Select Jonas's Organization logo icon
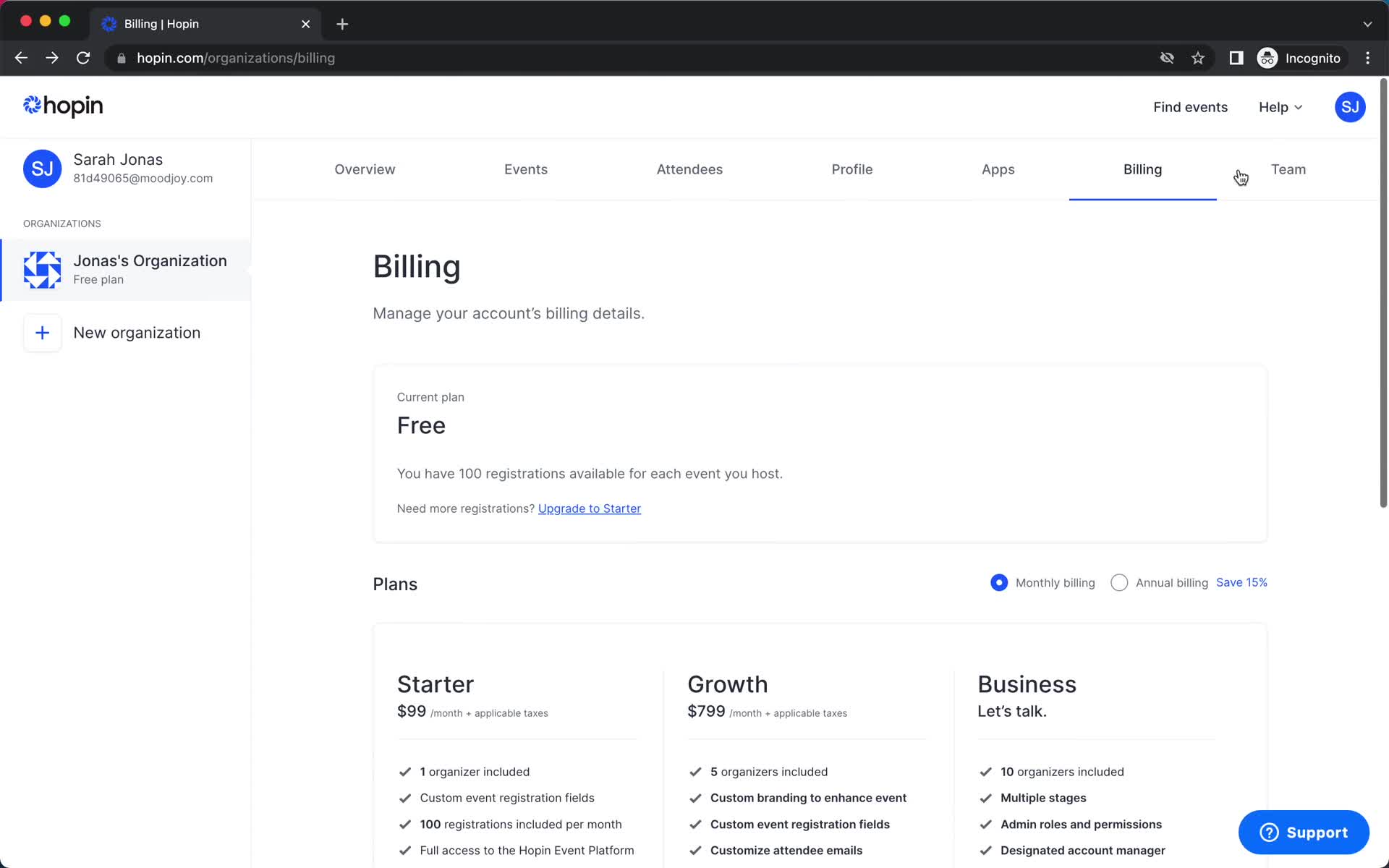The height and width of the screenshot is (868, 1389). [x=42, y=270]
